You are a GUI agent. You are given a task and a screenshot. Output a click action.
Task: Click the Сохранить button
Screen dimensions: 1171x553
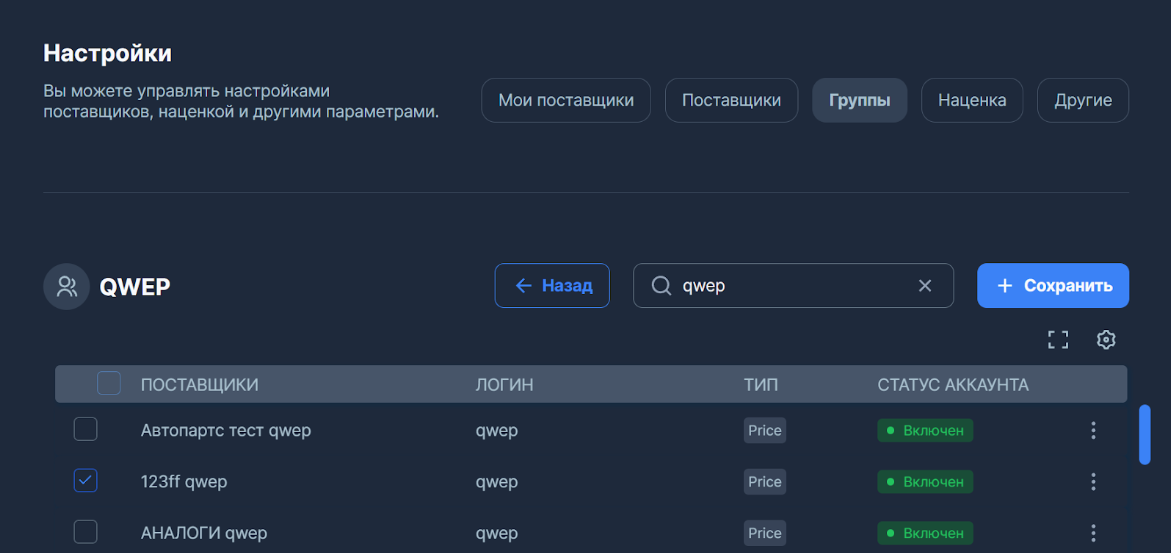point(1053,285)
